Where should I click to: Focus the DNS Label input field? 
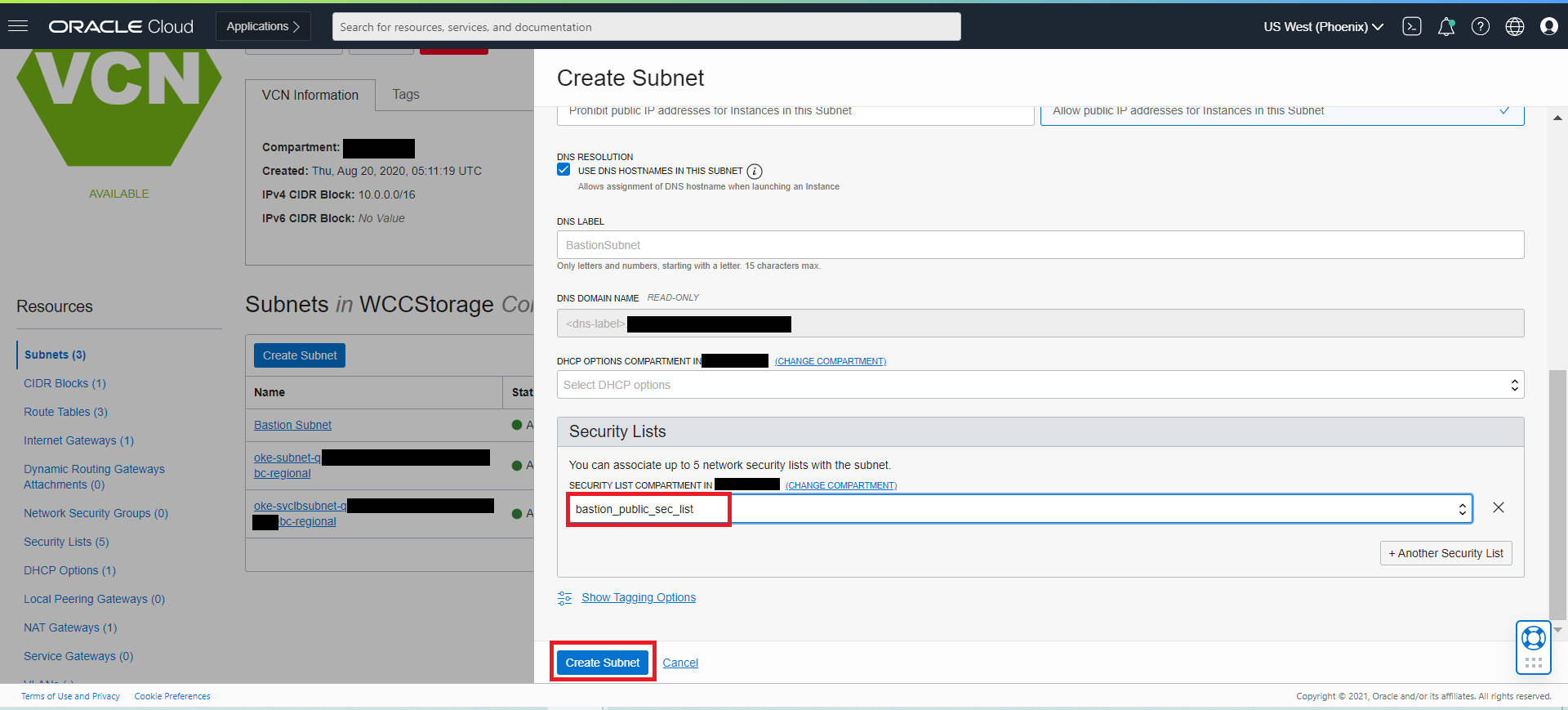click(x=1040, y=245)
